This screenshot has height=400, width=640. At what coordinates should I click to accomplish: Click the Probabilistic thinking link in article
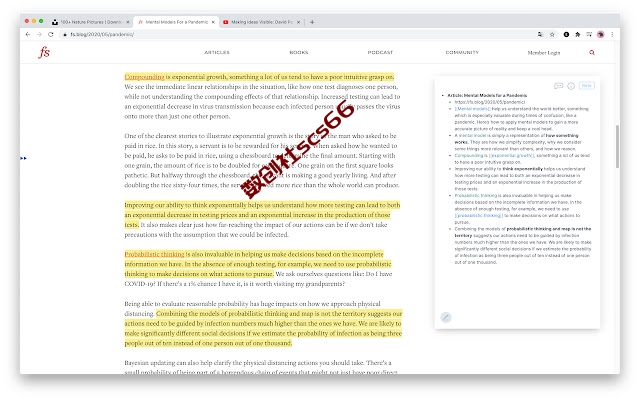click(154, 254)
